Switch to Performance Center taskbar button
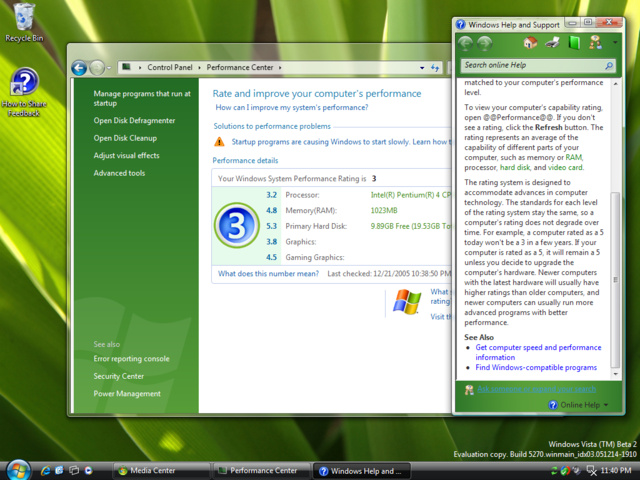640x480 pixels. [x=262, y=471]
